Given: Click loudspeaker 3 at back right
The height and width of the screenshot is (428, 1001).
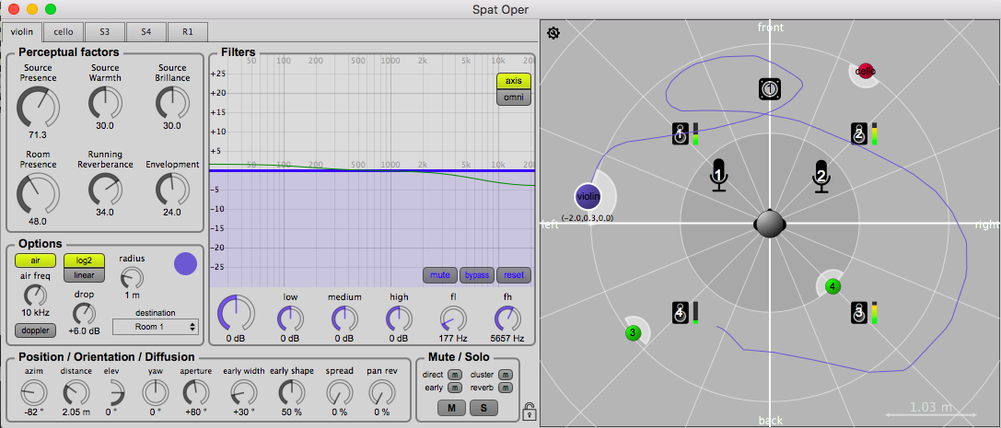Looking at the screenshot, I should [859, 313].
